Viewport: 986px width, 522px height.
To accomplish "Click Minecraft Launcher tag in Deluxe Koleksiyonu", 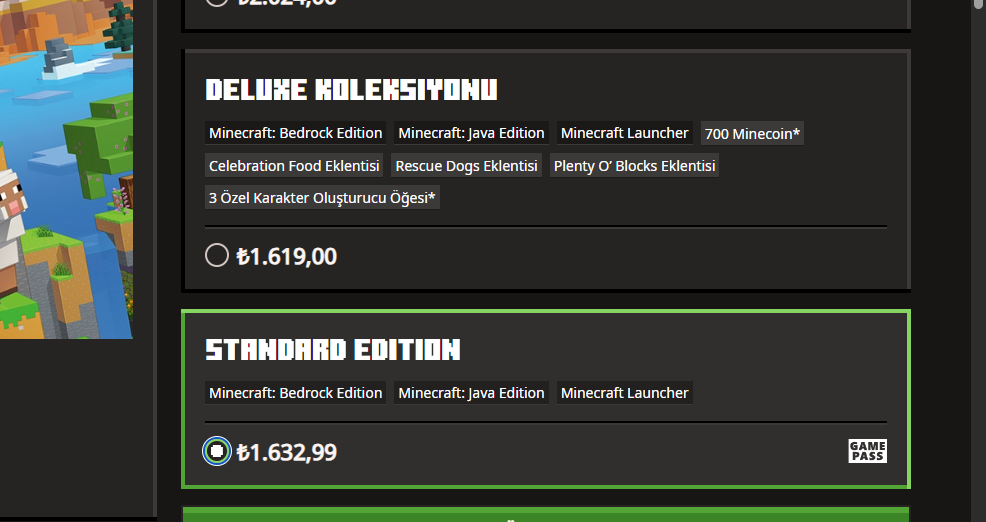I will (624, 133).
